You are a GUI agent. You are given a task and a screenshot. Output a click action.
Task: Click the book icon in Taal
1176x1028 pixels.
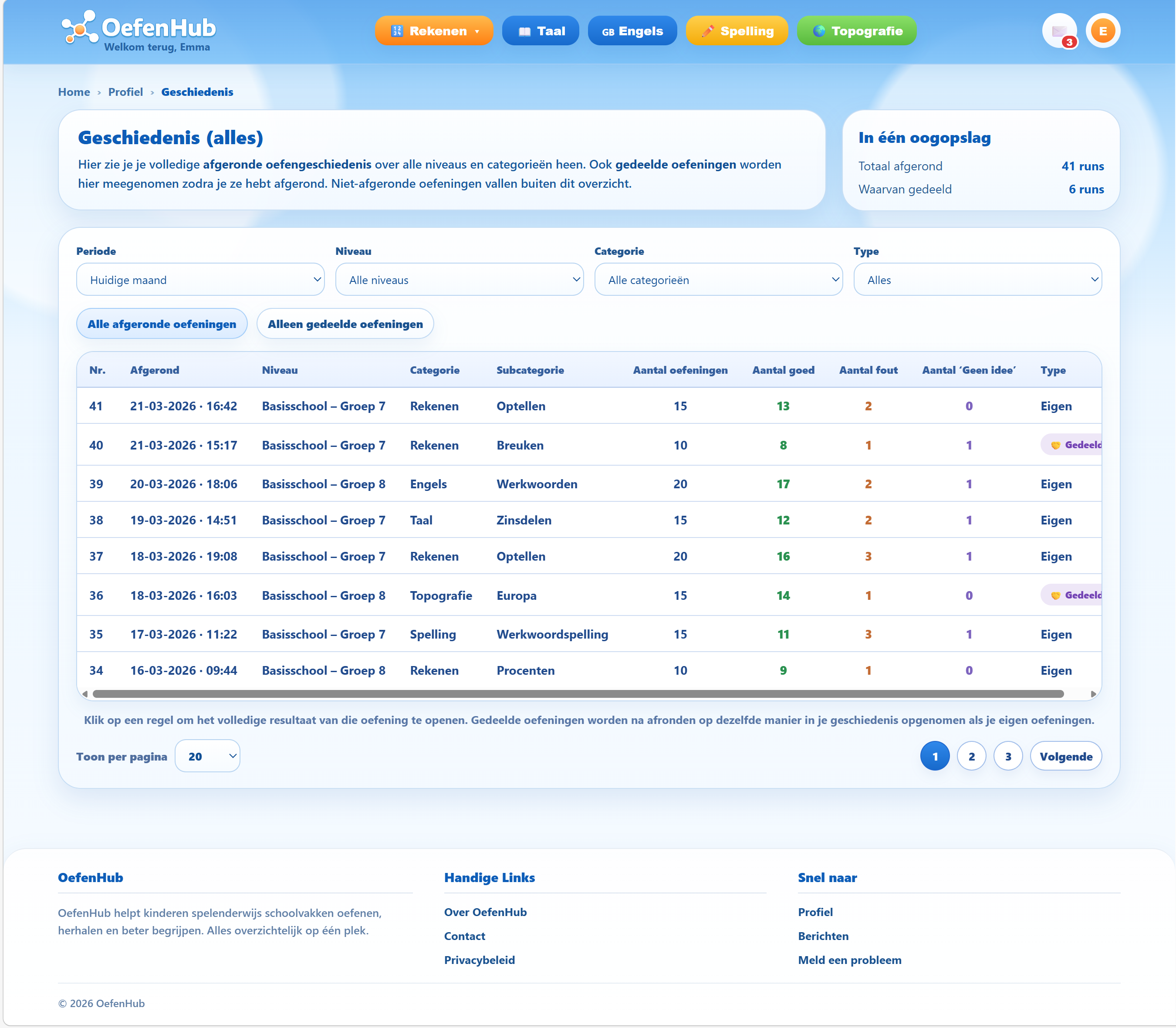tap(524, 31)
